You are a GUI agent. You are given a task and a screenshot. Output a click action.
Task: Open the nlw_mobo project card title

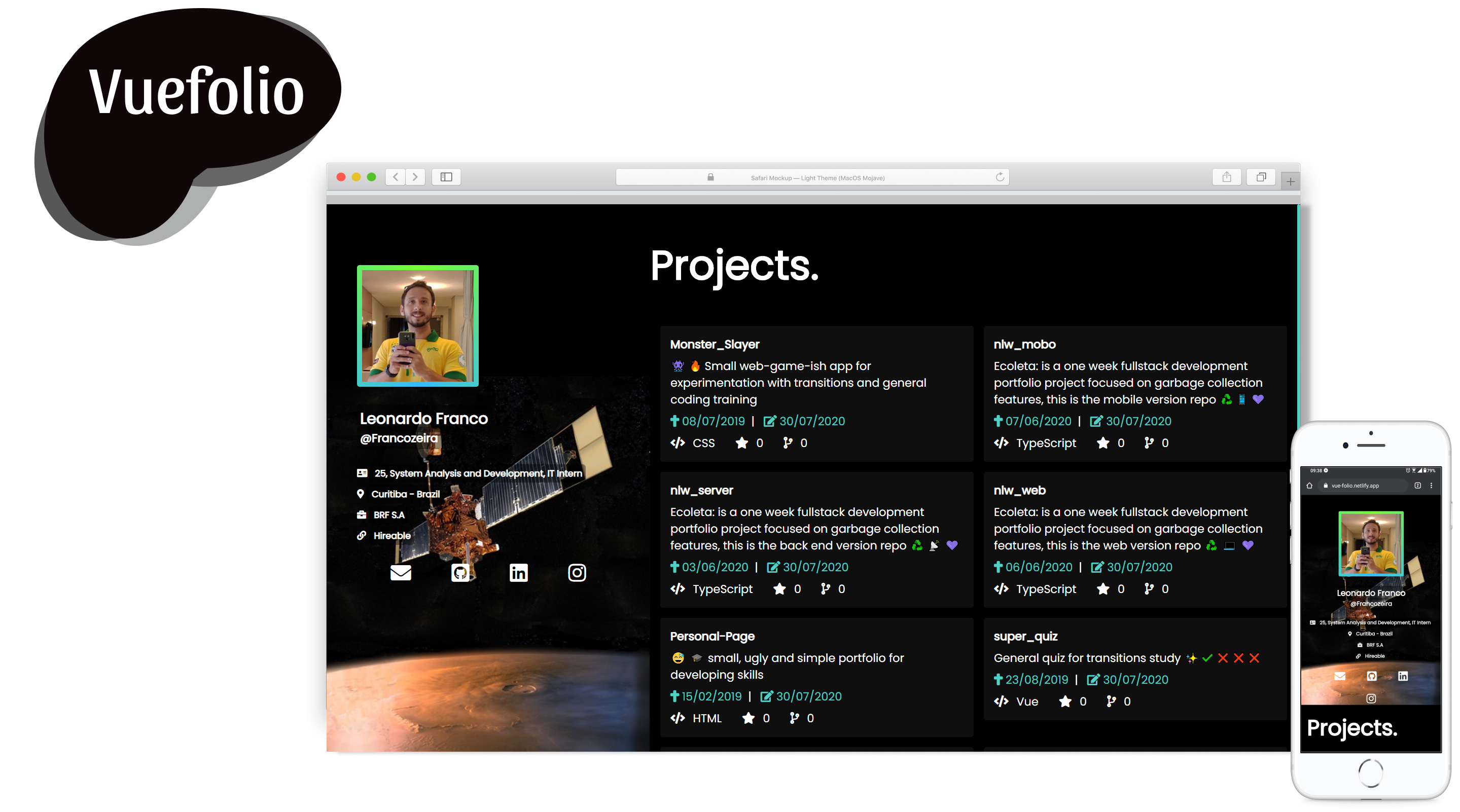tap(1024, 344)
